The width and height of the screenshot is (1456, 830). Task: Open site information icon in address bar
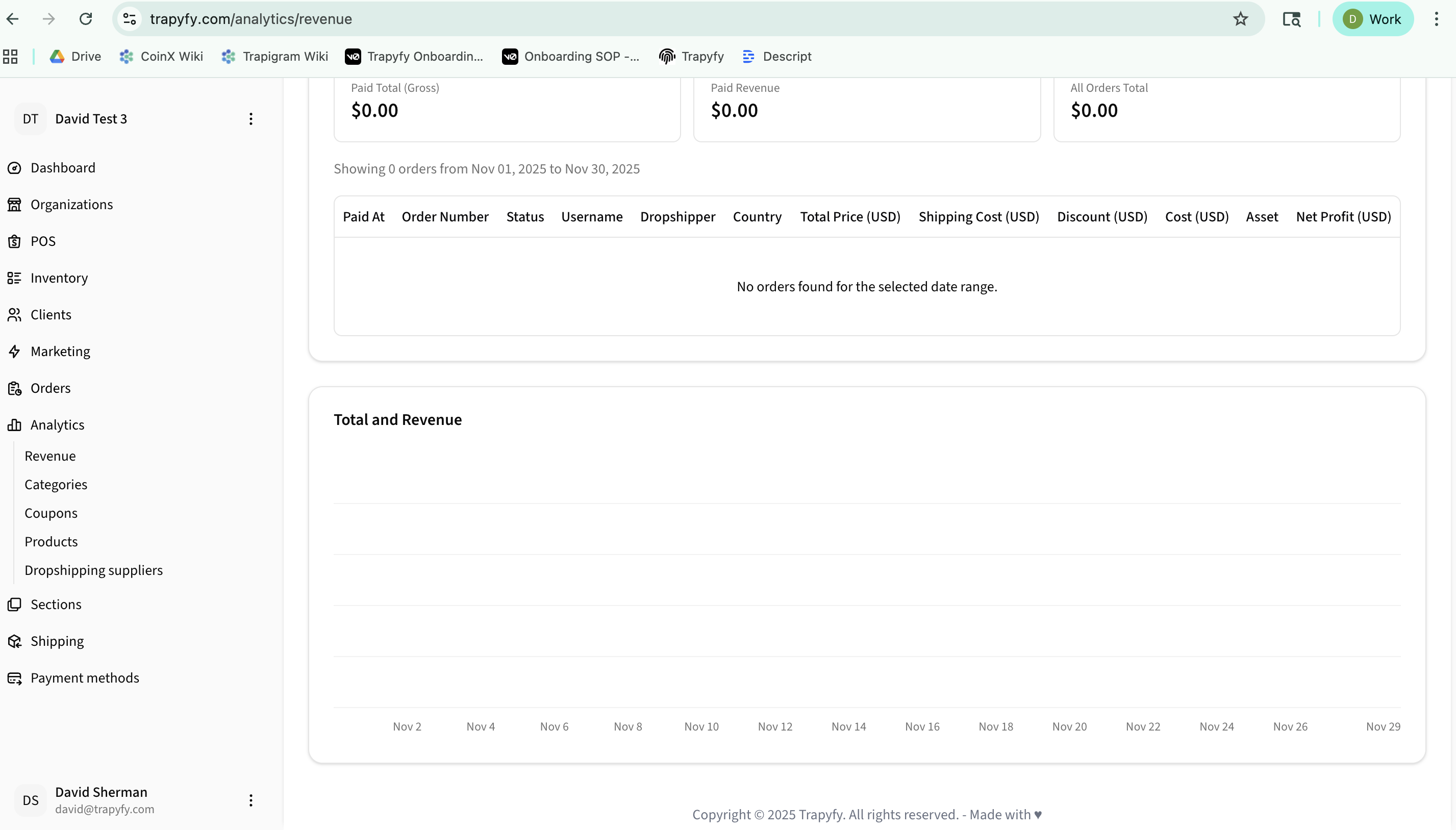pyautogui.click(x=130, y=19)
